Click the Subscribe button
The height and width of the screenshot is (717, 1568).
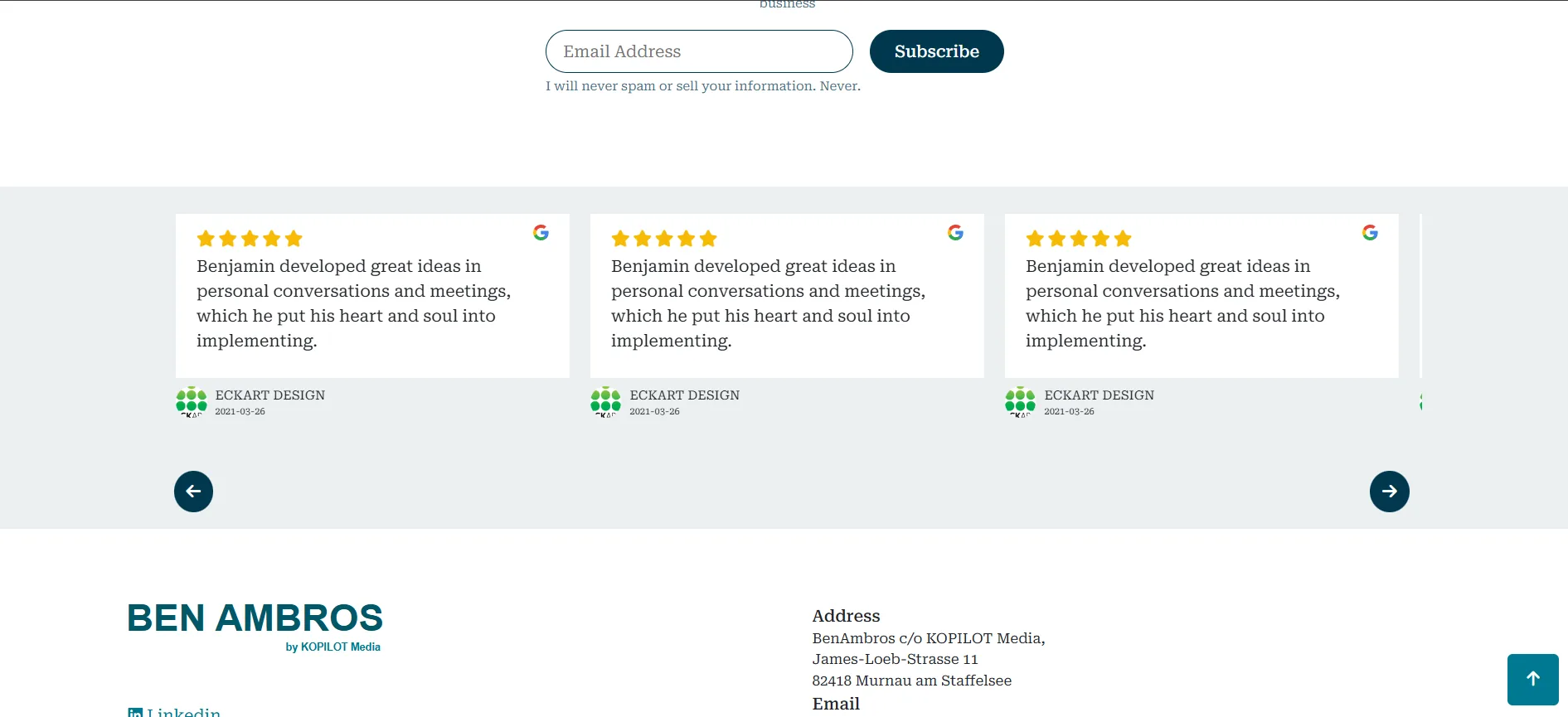tap(936, 51)
